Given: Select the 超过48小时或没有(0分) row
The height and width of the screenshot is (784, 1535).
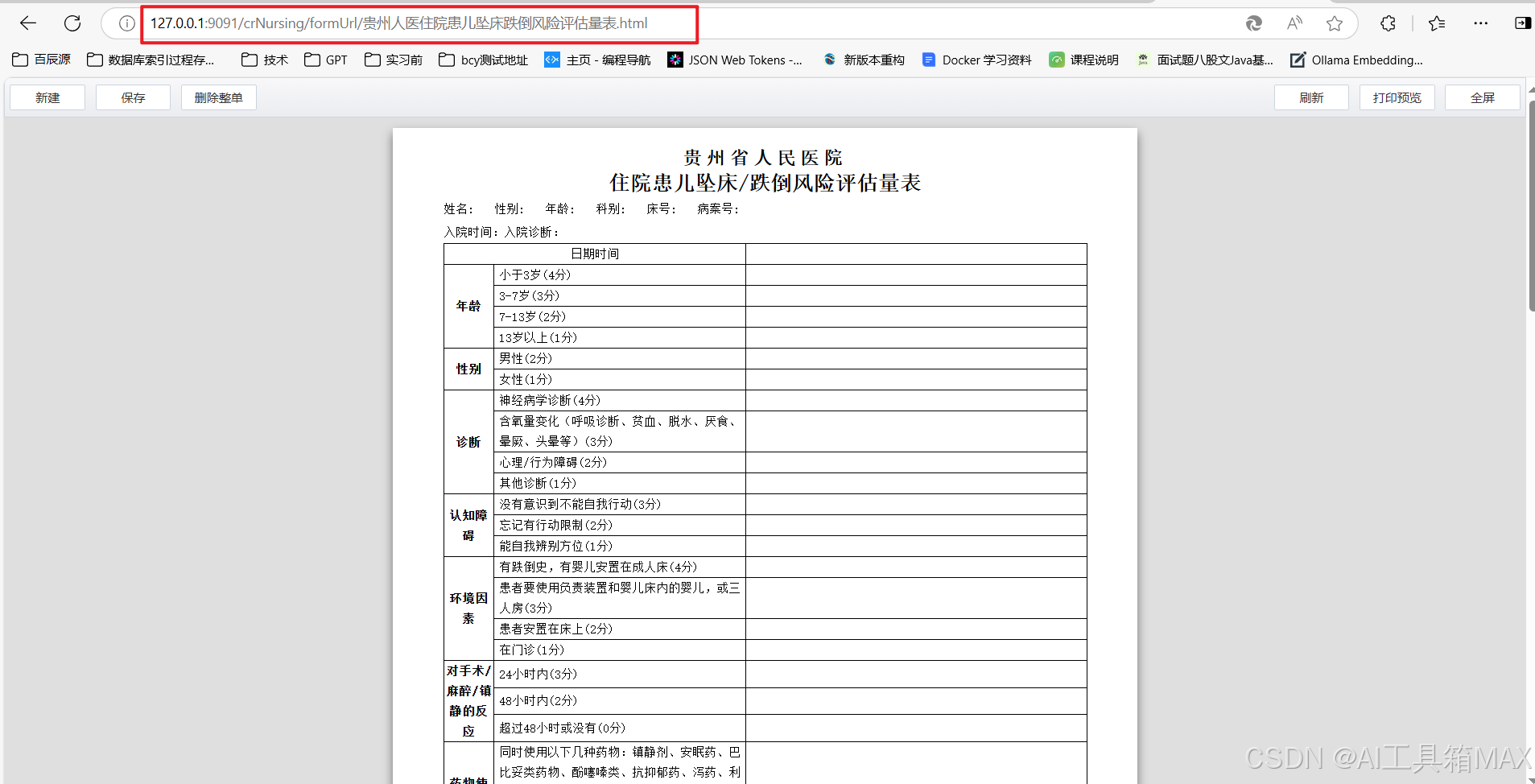Looking at the screenshot, I should click(790, 728).
